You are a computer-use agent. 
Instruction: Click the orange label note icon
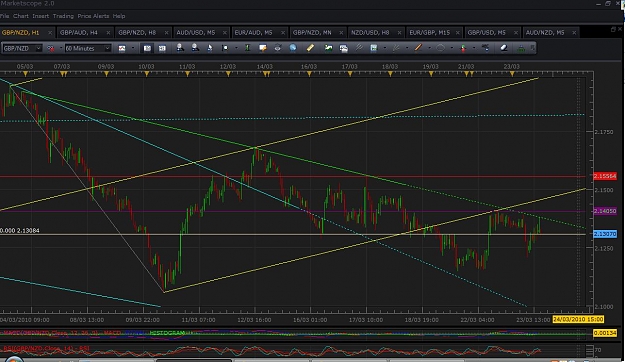point(263,48)
